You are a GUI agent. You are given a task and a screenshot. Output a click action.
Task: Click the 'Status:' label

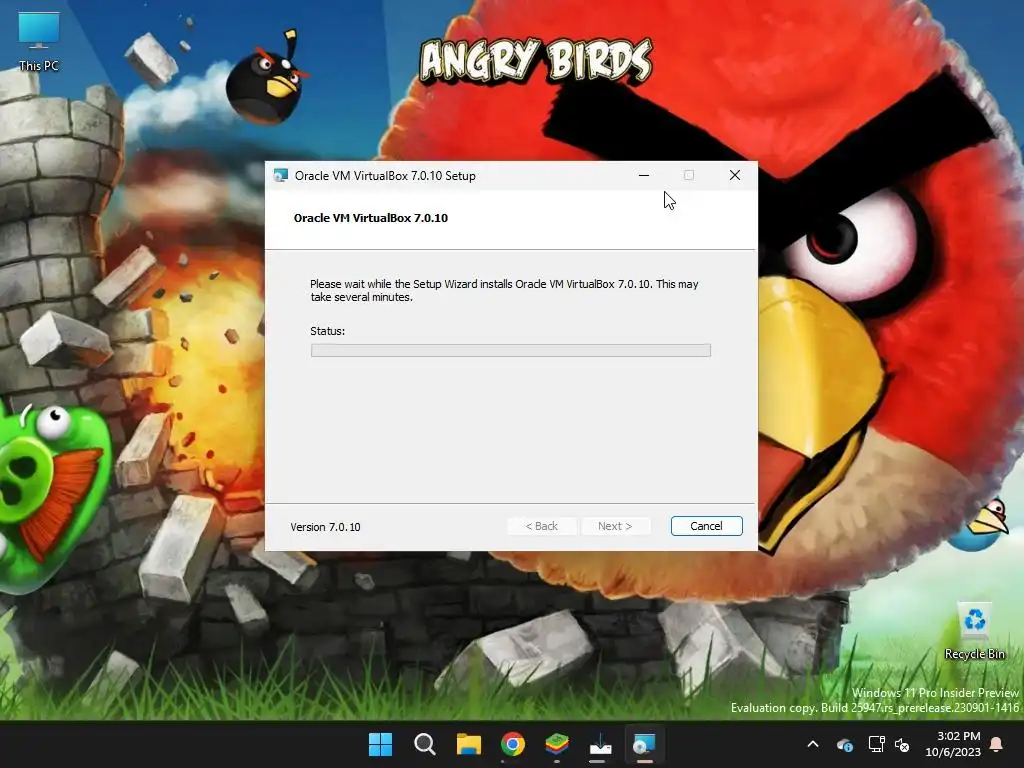[x=327, y=331]
